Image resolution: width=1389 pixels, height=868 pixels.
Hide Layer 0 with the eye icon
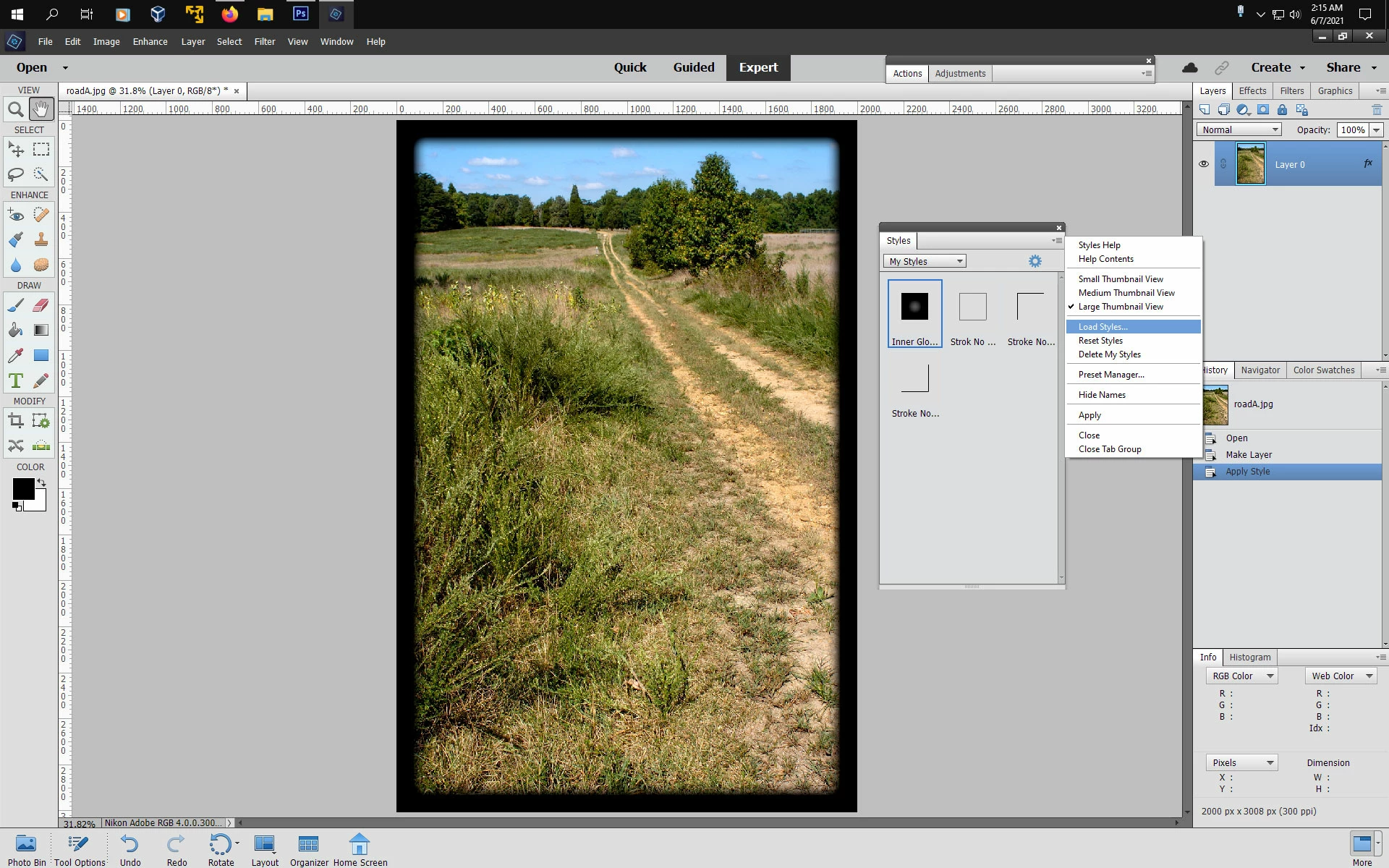[1204, 164]
